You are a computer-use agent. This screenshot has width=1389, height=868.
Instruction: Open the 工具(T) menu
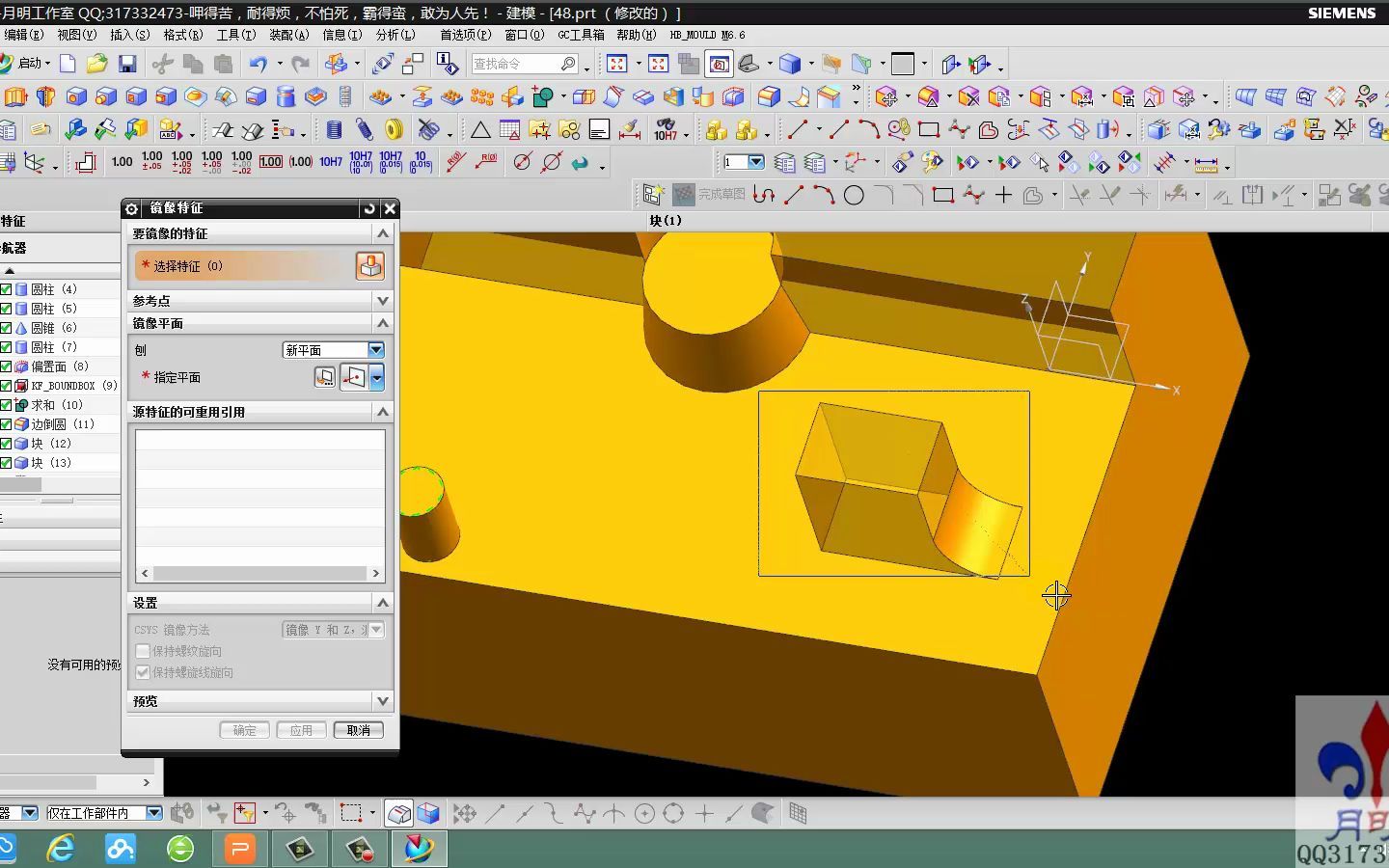[x=235, y=35]
